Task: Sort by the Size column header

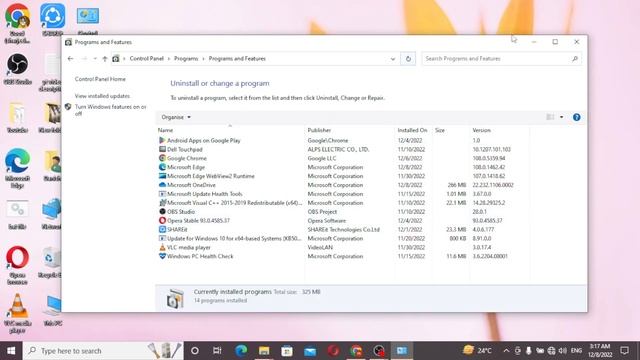Action: (450, 130)
